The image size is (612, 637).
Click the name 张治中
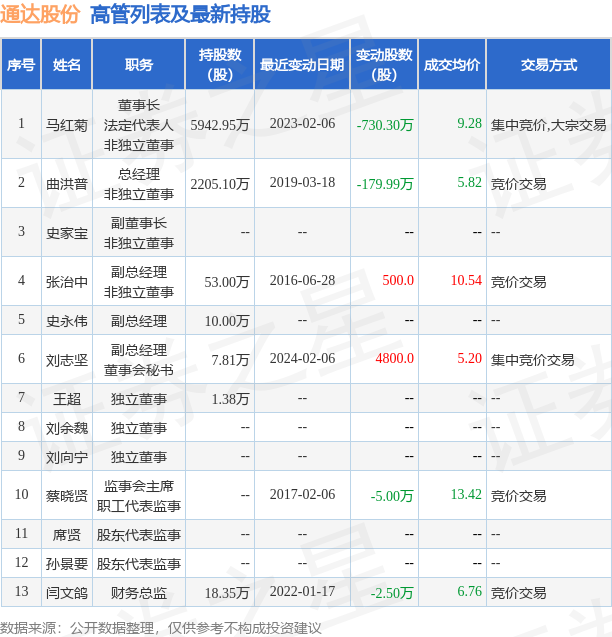click(67, 282)
